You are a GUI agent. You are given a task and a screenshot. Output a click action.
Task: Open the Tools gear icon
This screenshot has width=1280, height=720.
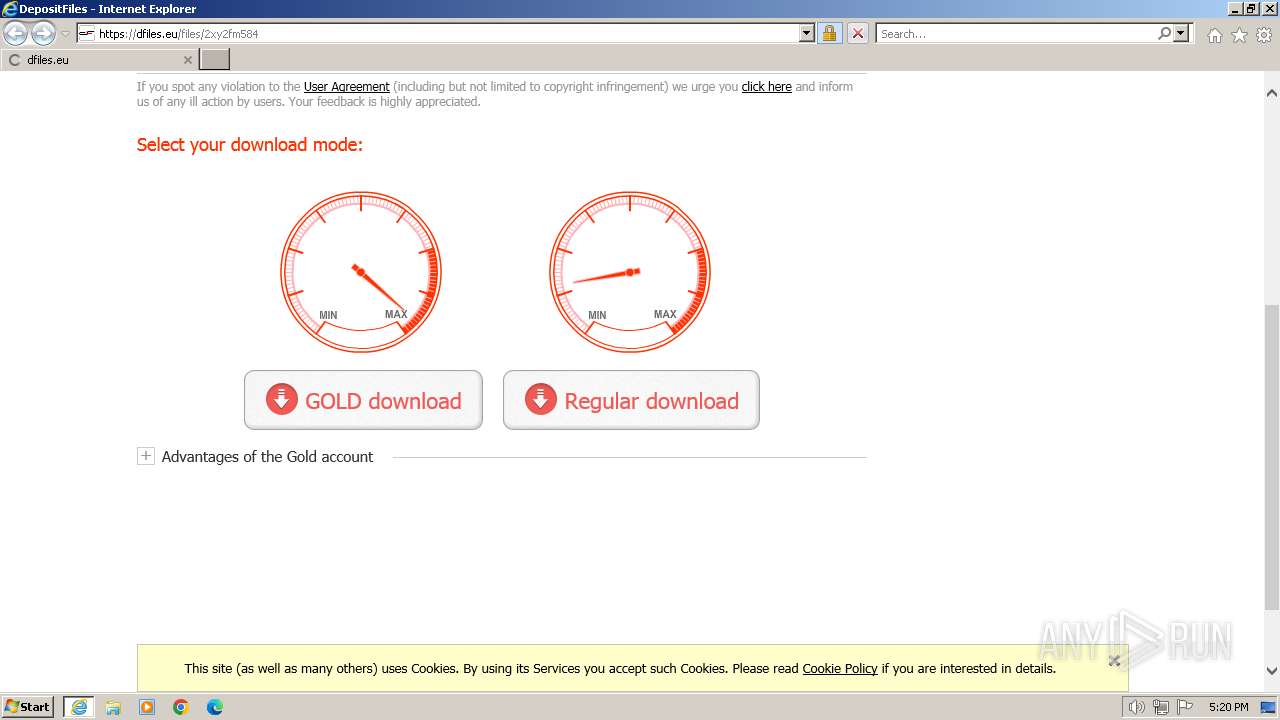1264,35
